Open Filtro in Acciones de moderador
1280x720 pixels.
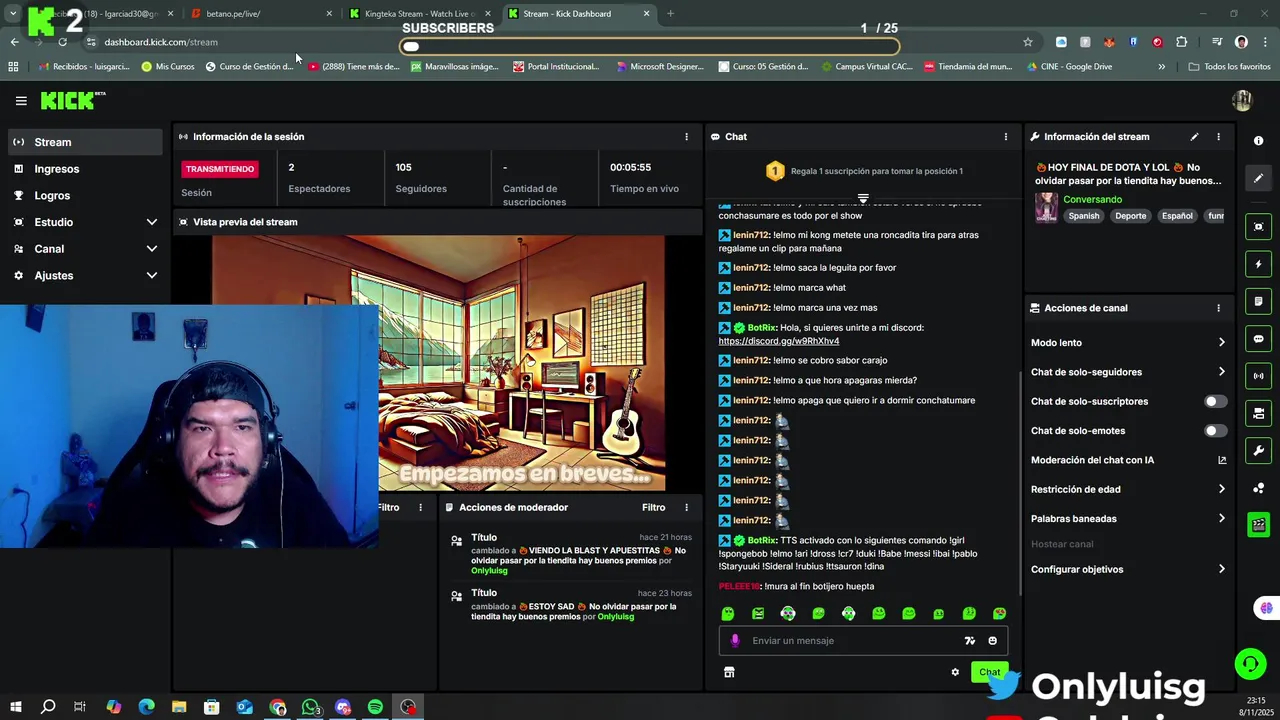pos(653,508)
